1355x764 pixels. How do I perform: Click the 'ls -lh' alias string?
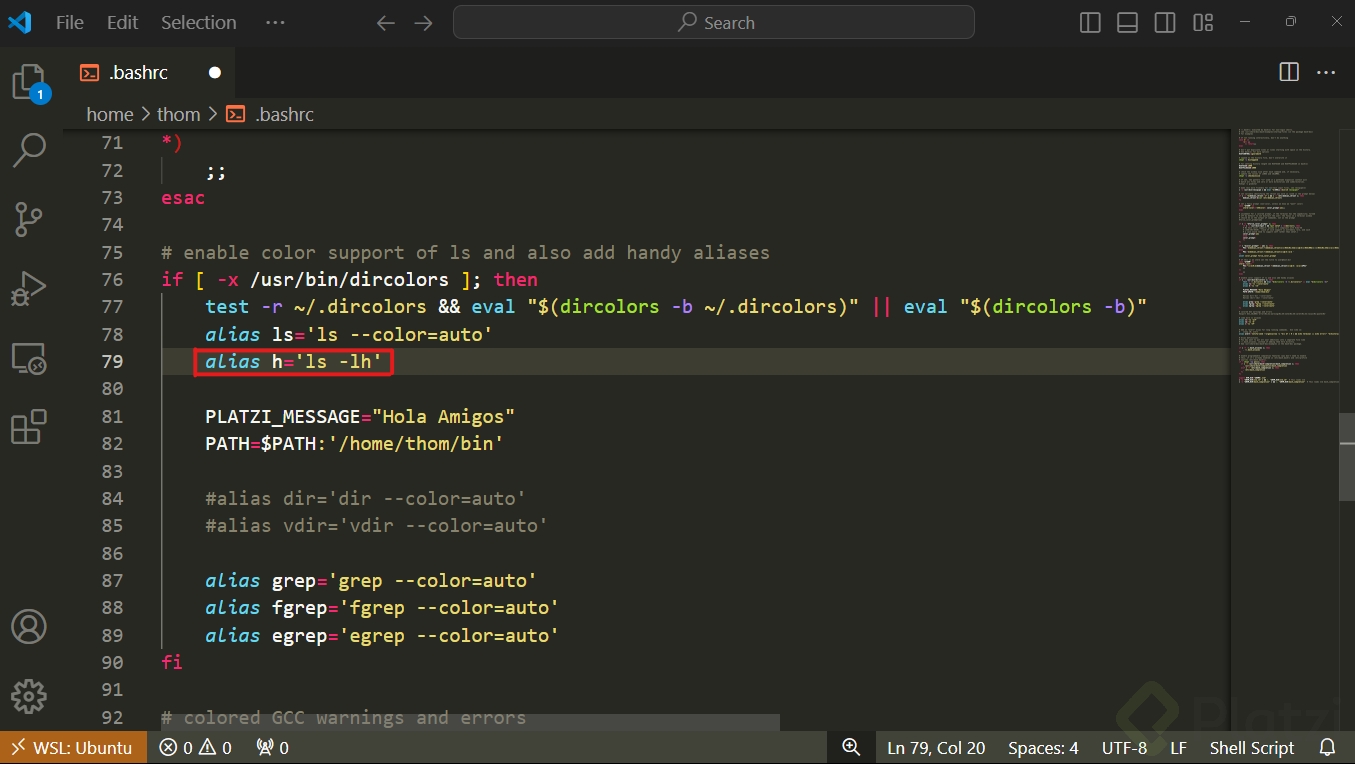[338, 361]
